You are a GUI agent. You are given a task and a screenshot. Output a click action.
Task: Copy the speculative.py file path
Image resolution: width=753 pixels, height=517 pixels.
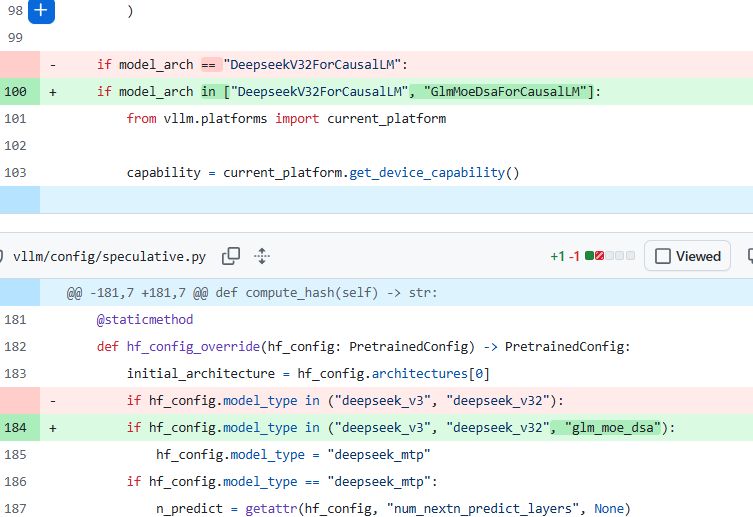coord(231,256)
